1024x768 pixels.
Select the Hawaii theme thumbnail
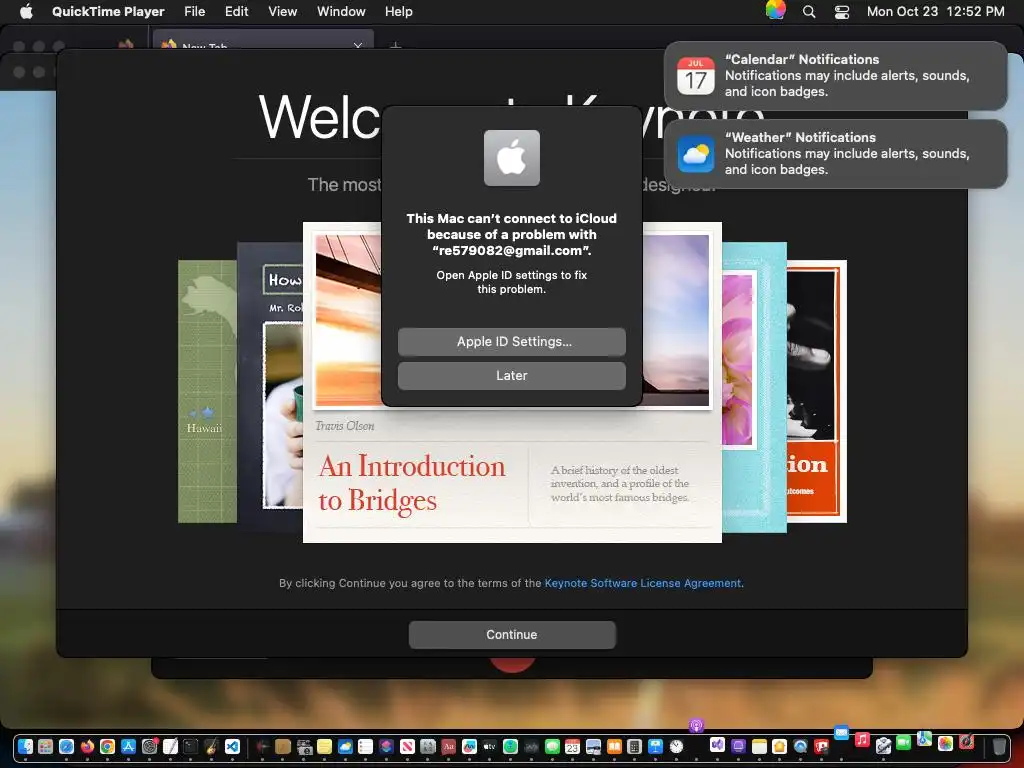click(207, 391)
